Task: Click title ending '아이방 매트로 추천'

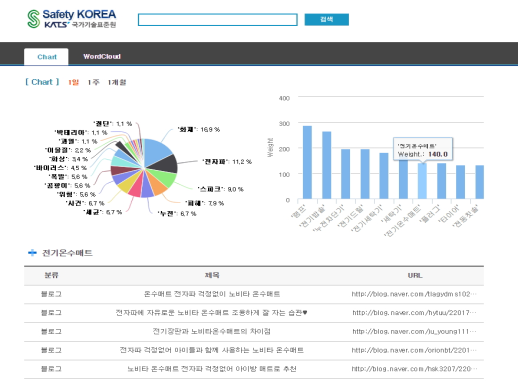Action: pos(212,369)
